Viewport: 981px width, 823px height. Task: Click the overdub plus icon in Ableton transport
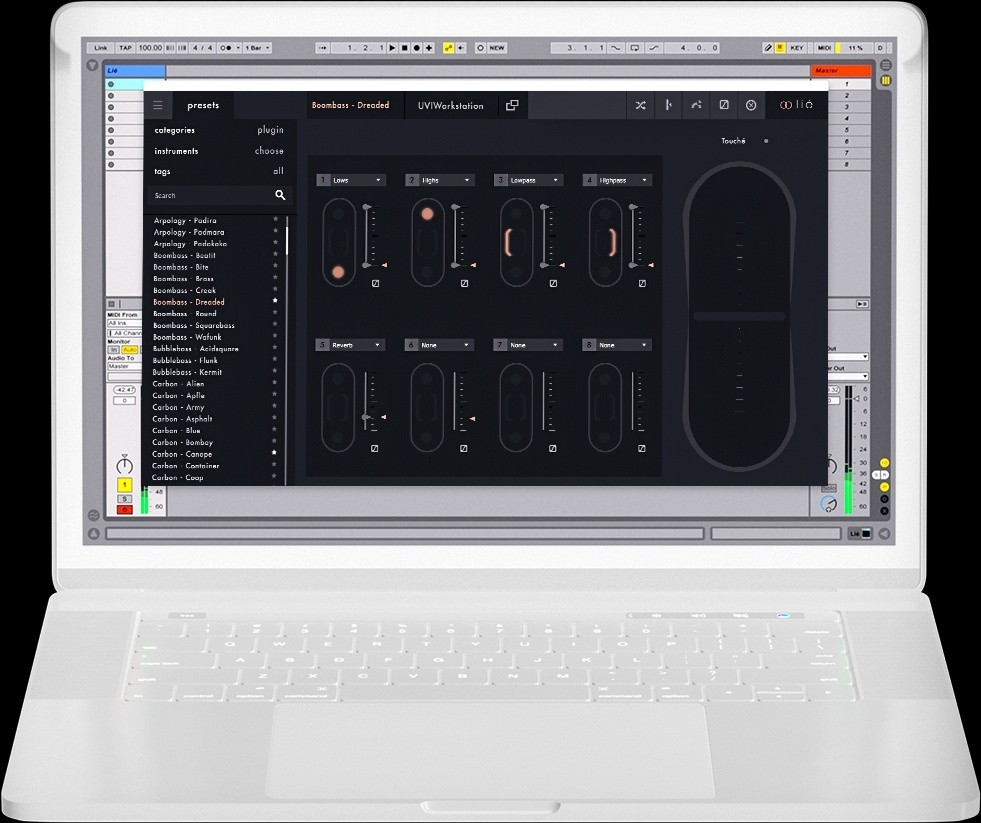click(x=429, y=48)
